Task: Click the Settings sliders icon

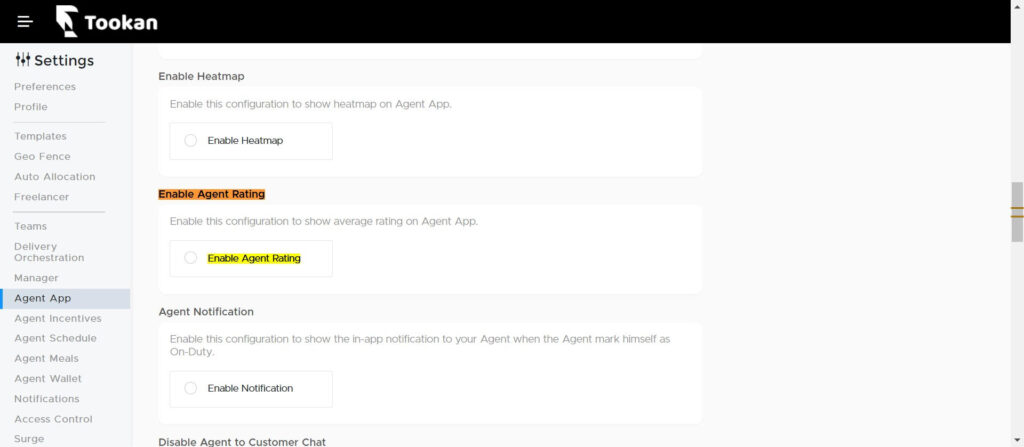Action: click(23, 60)
